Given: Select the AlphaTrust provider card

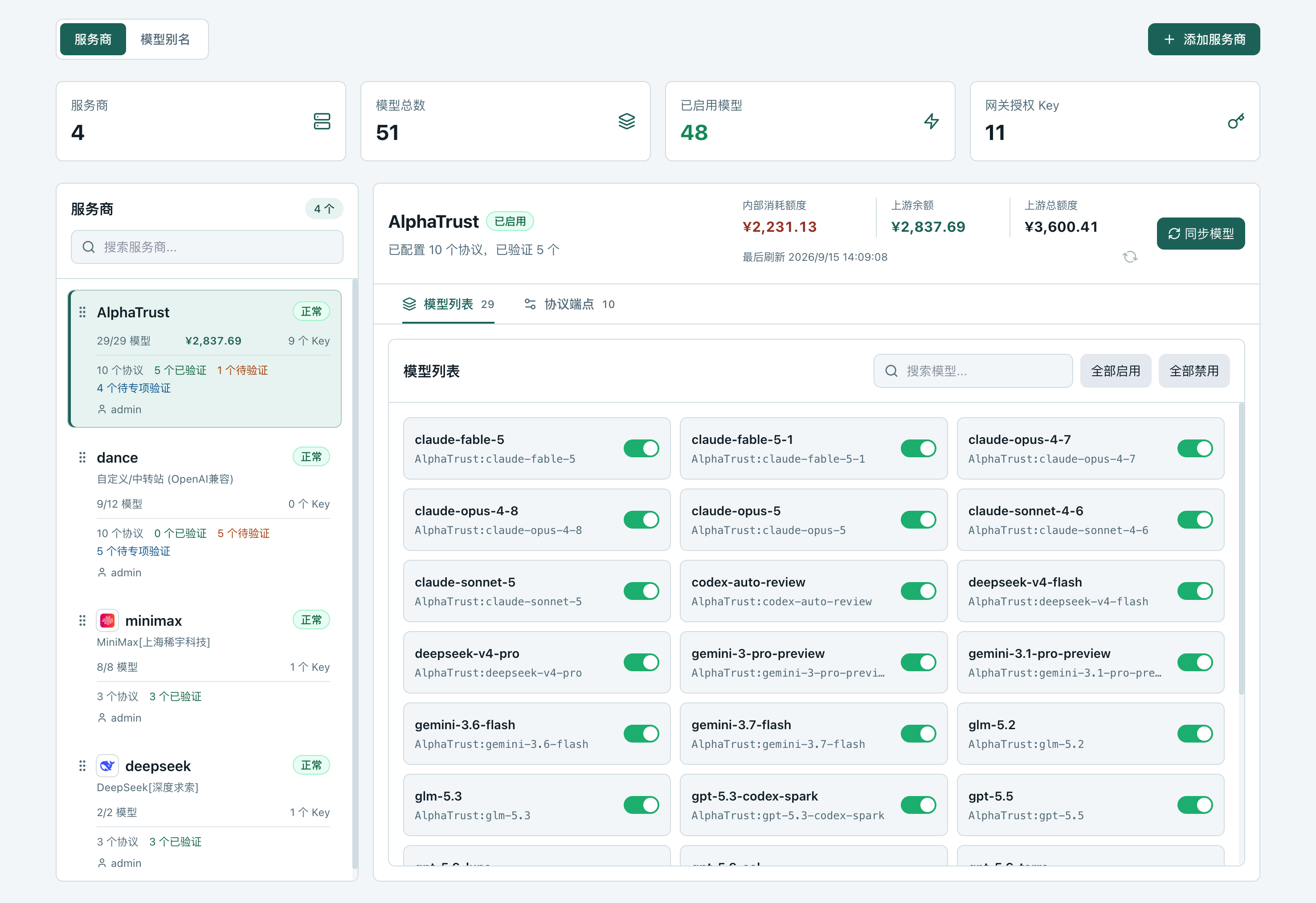Looking at the screenshot, I should point(204,359).
